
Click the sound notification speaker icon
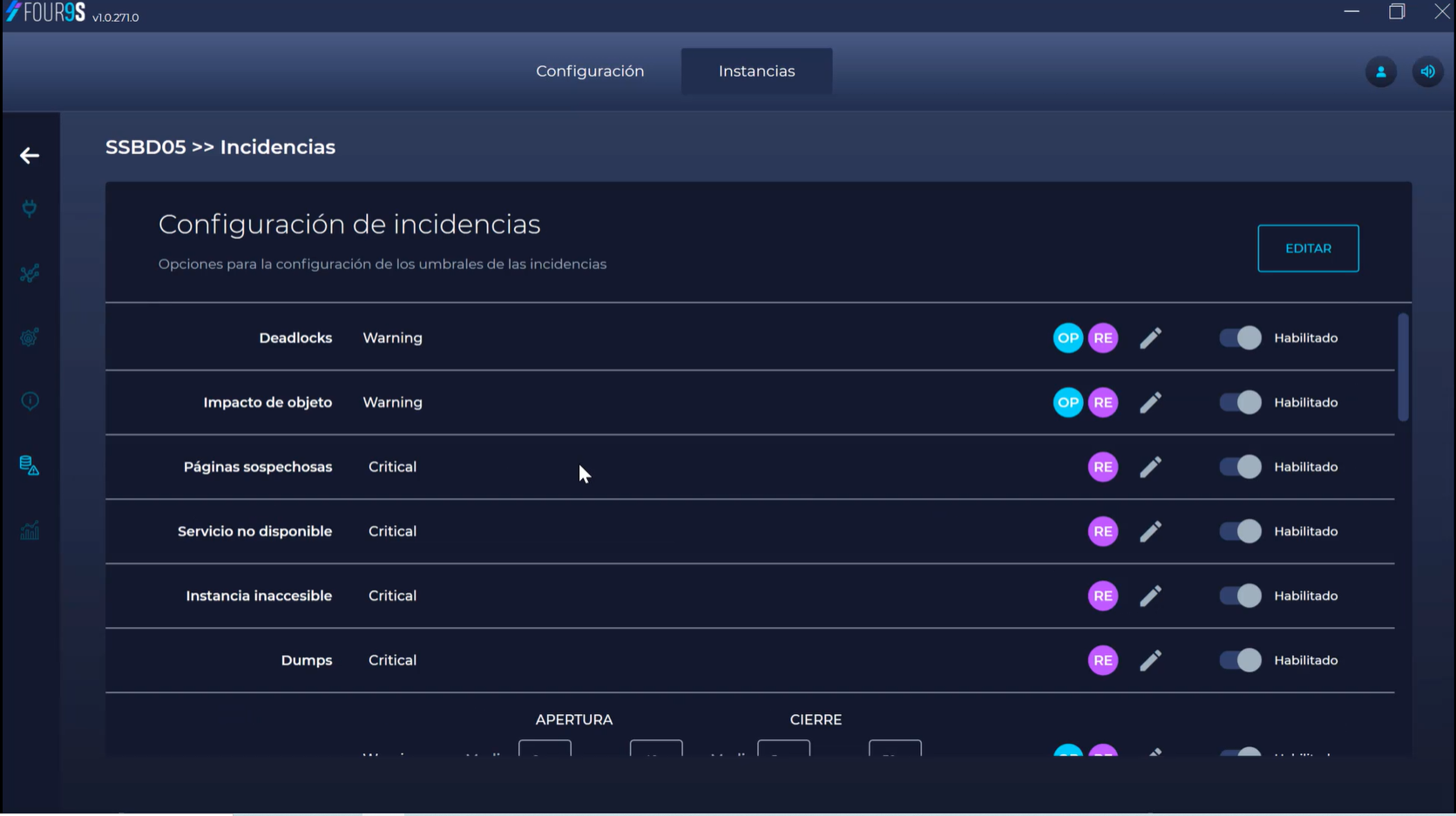[1426, 72]
